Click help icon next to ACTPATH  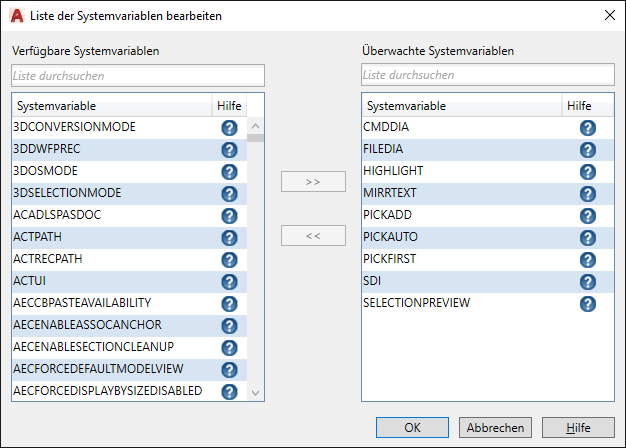point(229,238)
